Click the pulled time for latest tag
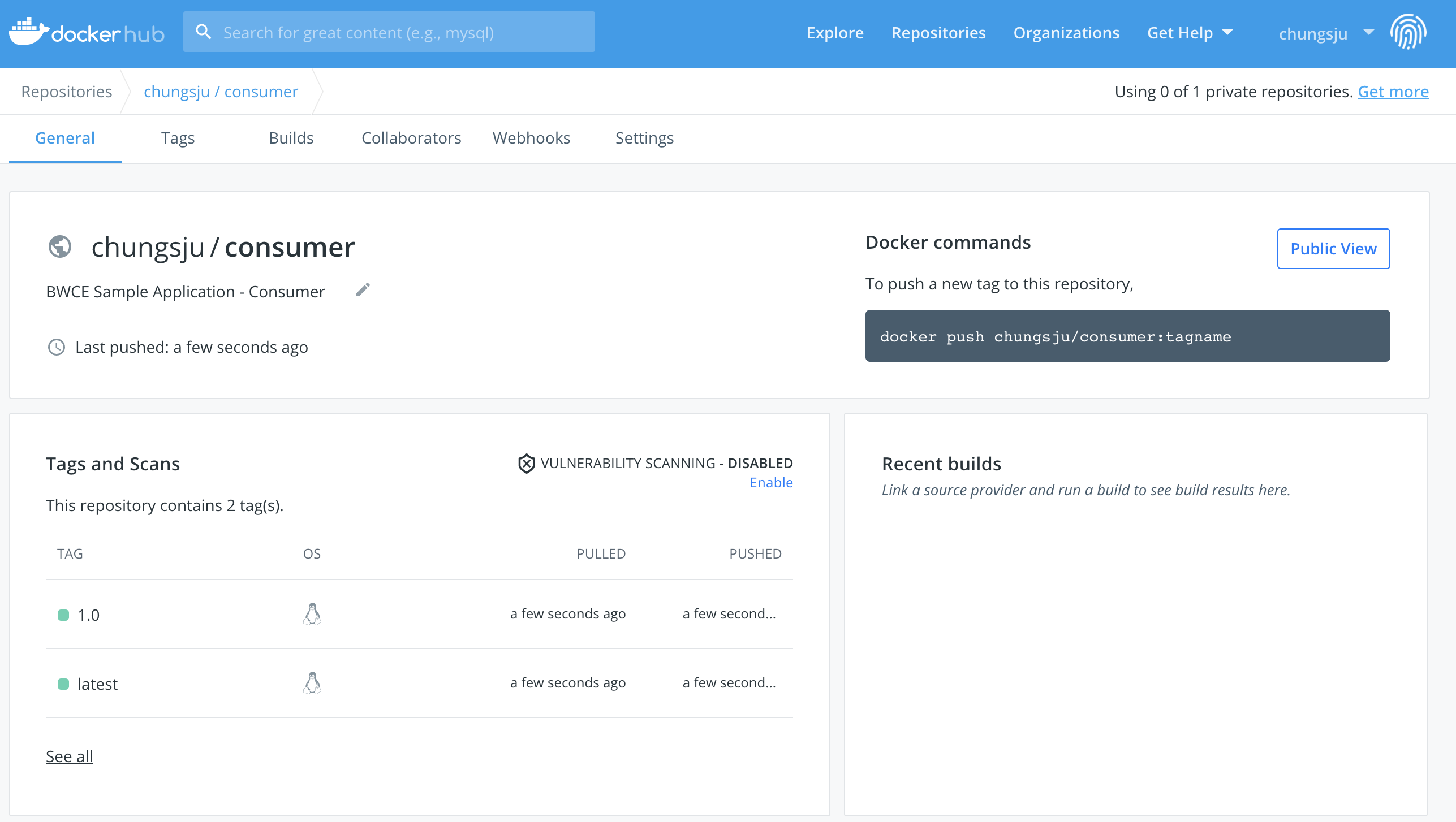Image resolution: width=1456 pixels, height=822 pixels. point(568,683)
